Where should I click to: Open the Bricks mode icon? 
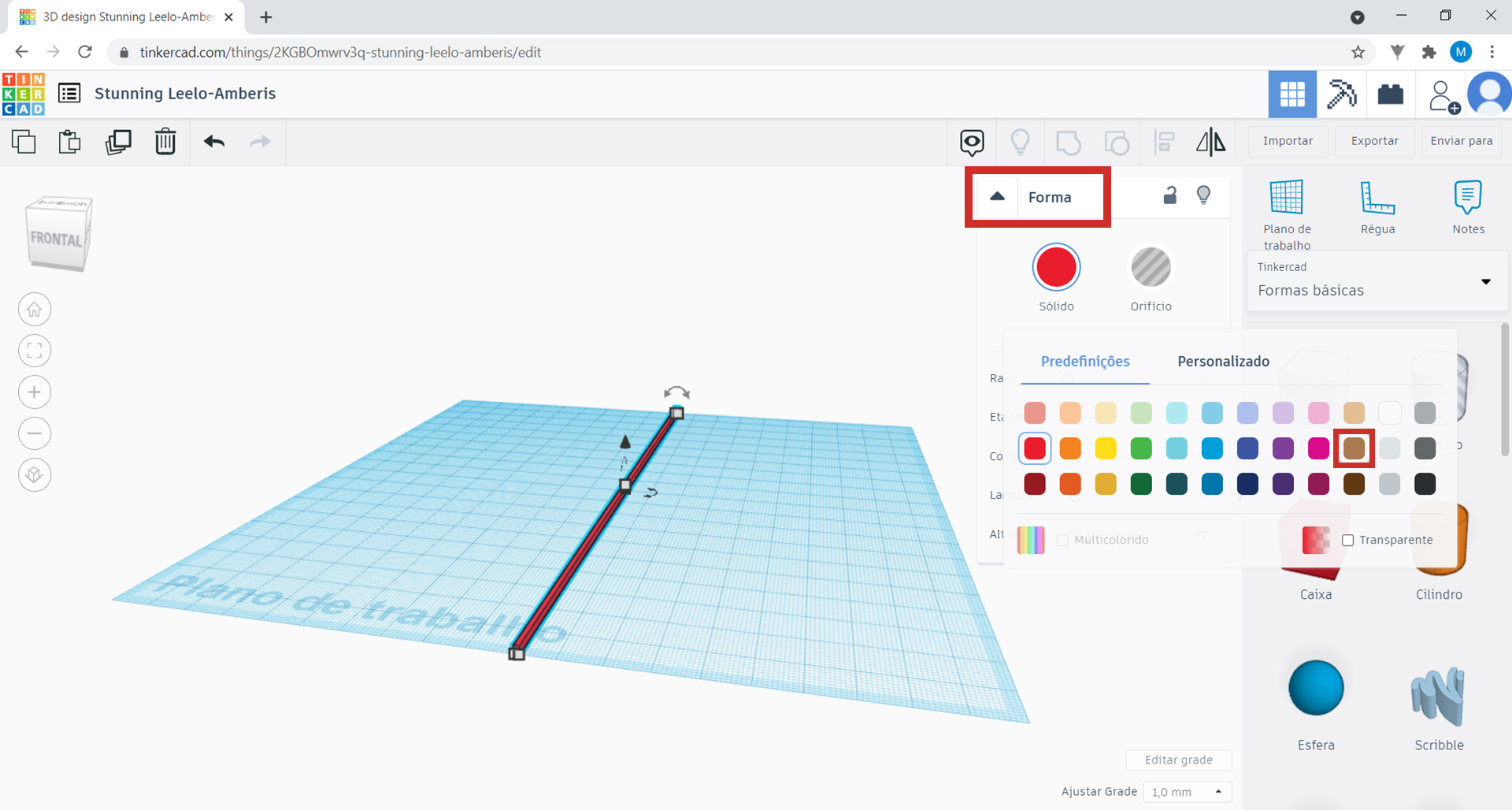(x=1391, y=95)
